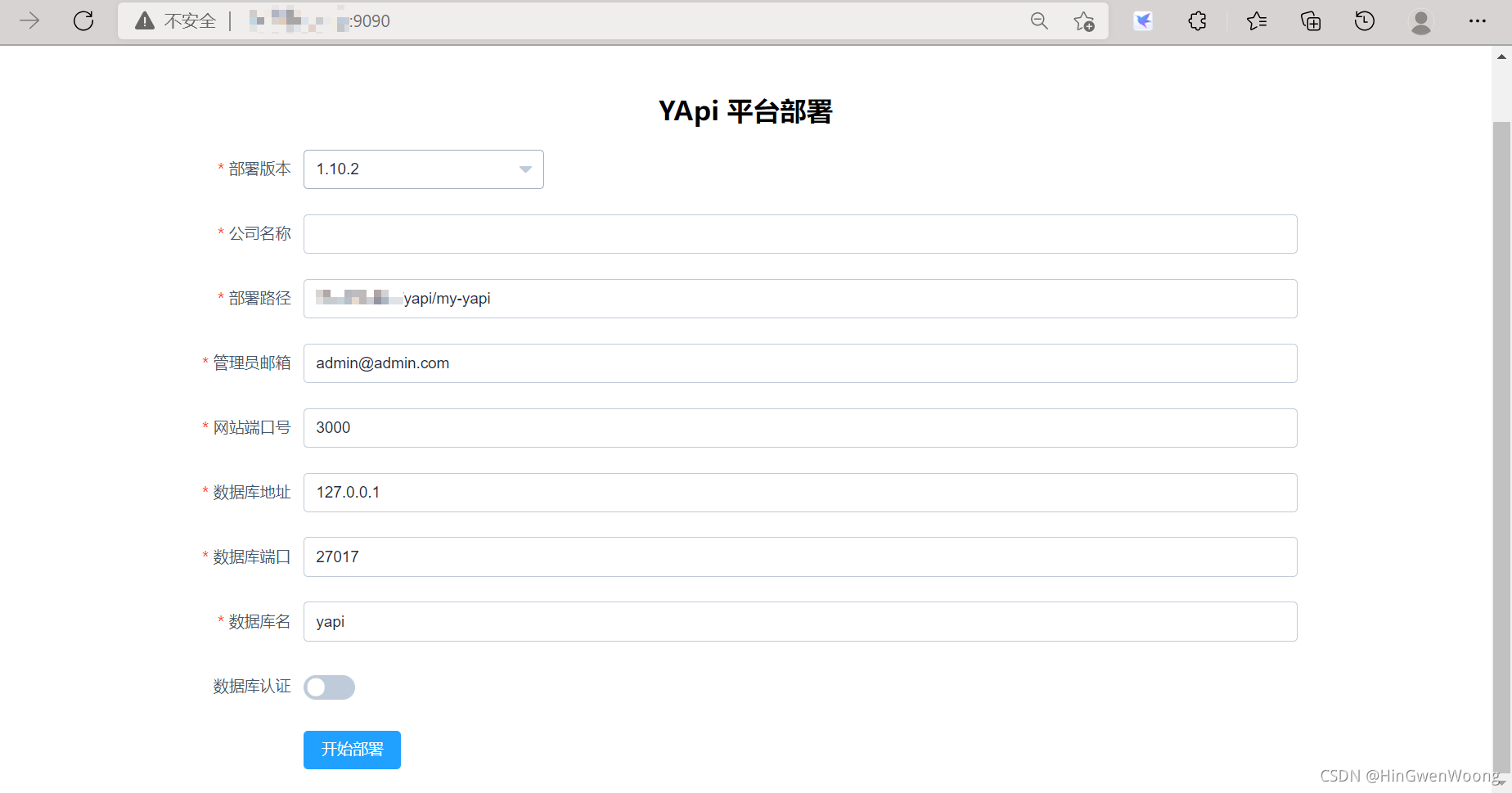The height and width of the screenshot is (793, 1512).
Task: Click the 数据库名 field containing yapi
Action: pyautogui.click(x=800, y=622)
